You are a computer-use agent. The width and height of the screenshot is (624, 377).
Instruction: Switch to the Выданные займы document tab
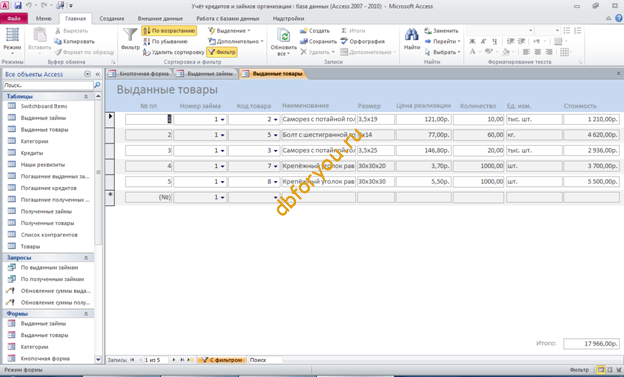[206, 74]
